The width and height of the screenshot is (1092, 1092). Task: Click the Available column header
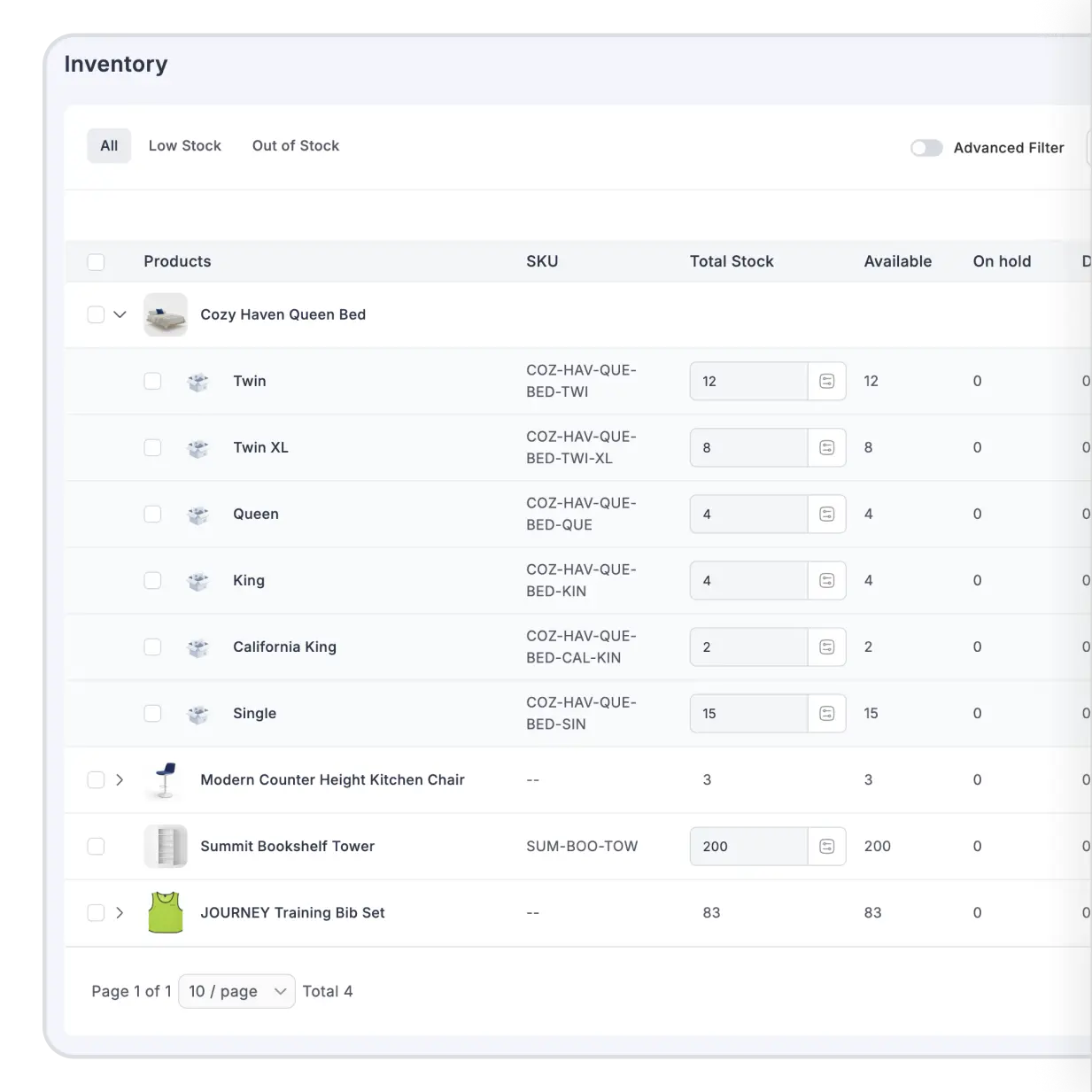click(x=898, y=261)
